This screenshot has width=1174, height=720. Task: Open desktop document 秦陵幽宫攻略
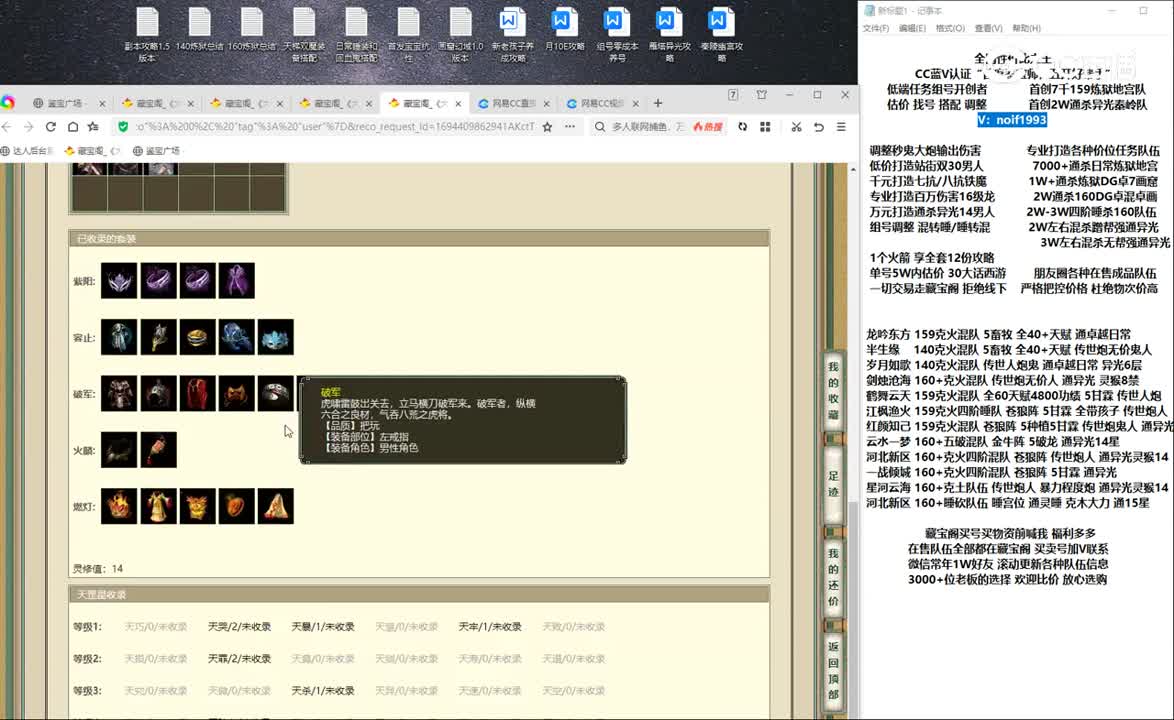721,34
